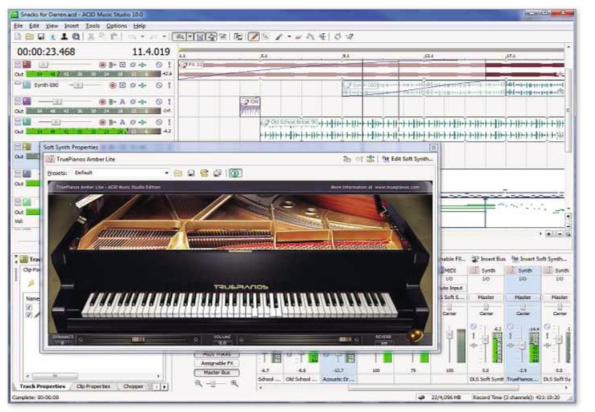Switch to the Track Properties tab

point(42,386)
